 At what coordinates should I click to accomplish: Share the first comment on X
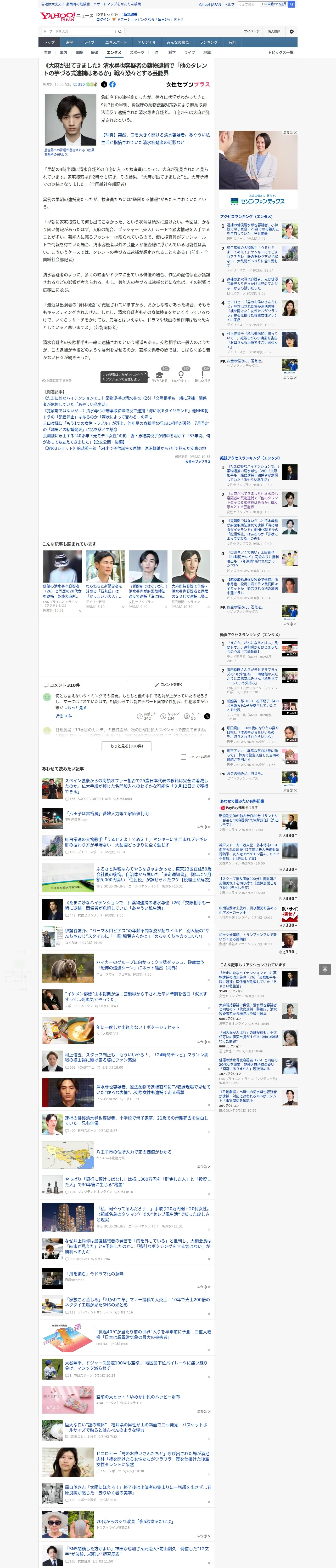click(x=207, y=716)
